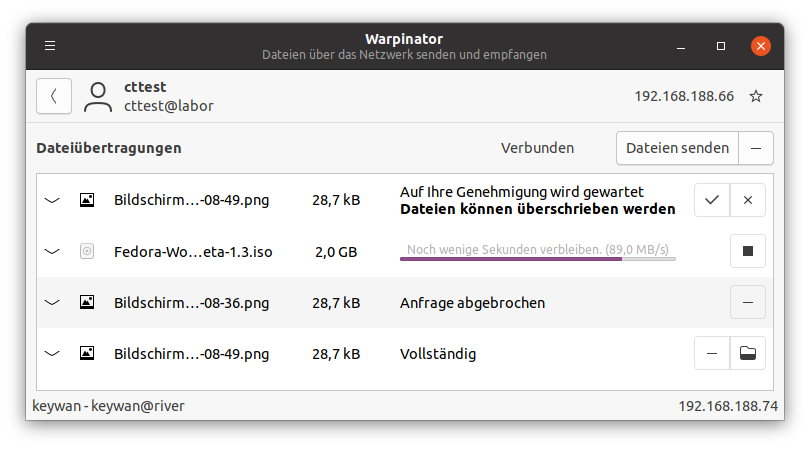Remove the cancelled transfer entry
The width and height of the screenshot is (810, 449).
coord(748,302)
